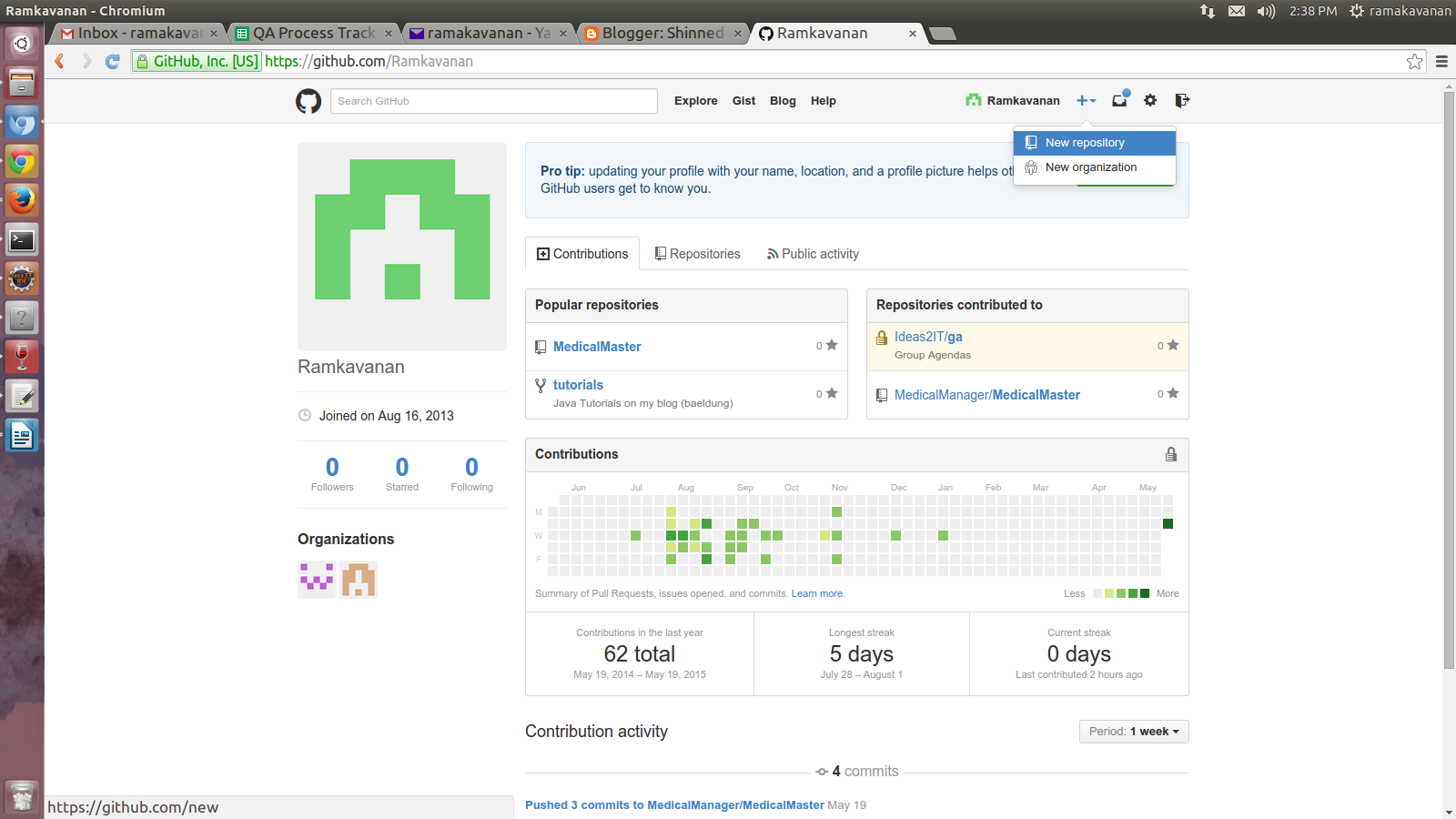The image size is (1456, 819).
Task: Click a dark green contribution square for November
Action: (x=836, y=512)
